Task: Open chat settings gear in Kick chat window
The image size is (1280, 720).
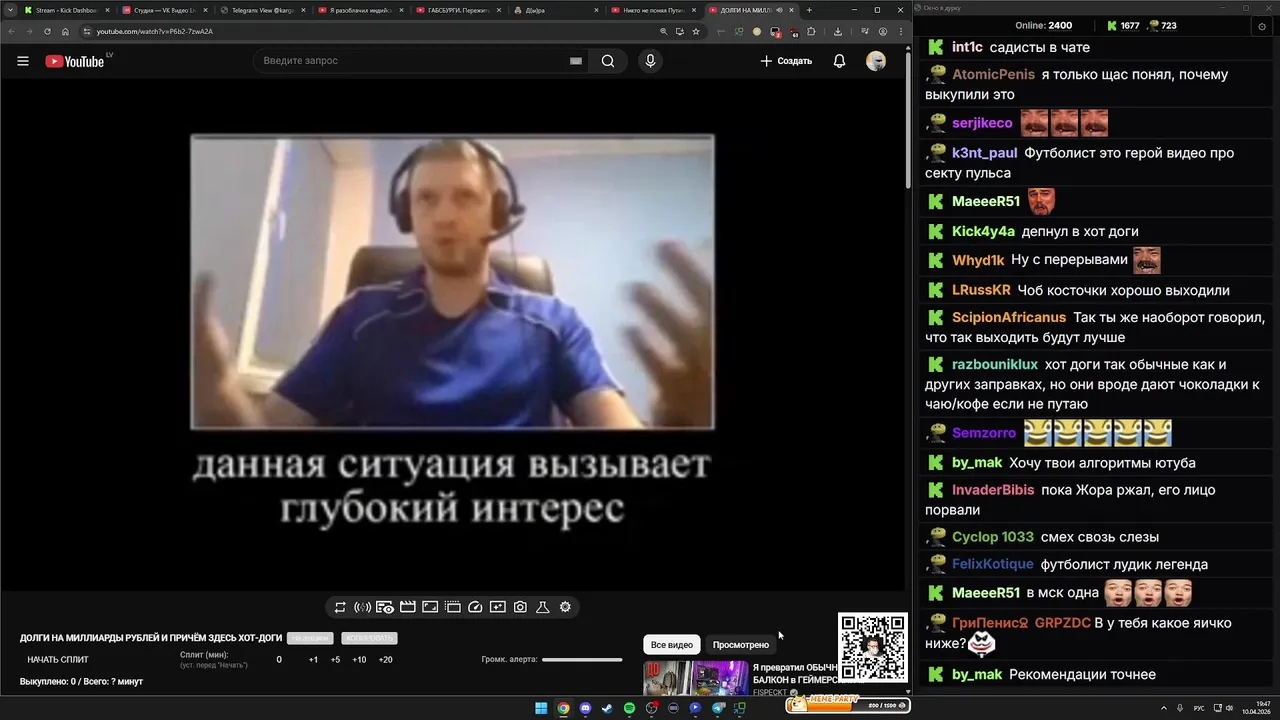Action: 1261,26
